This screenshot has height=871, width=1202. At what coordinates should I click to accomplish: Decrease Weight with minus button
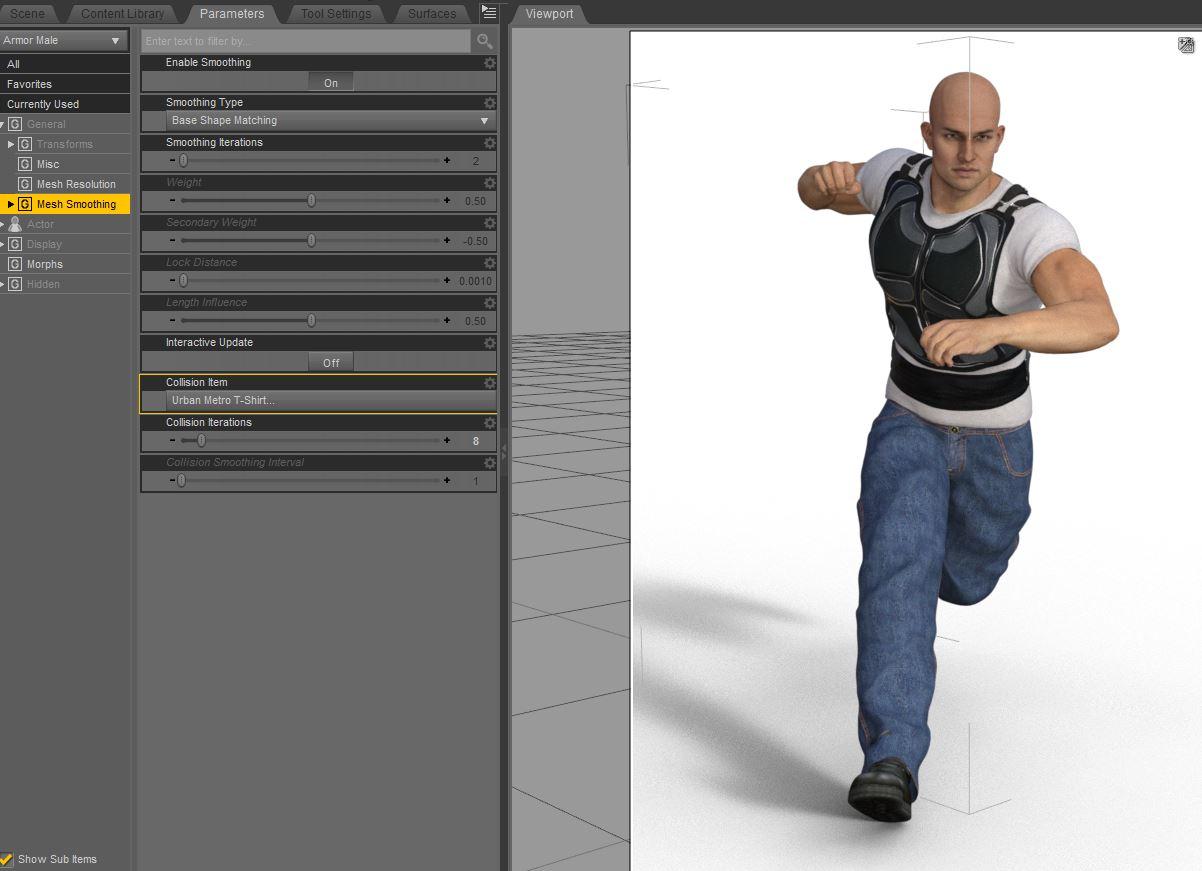[x=172, y=201]
